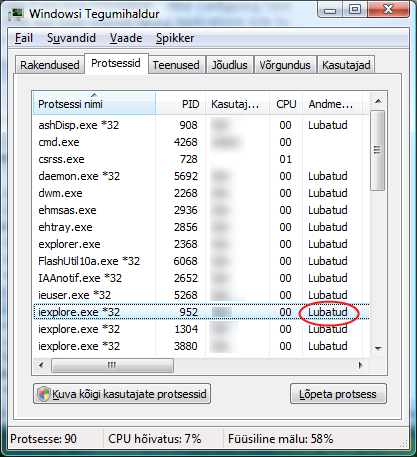417x457 pixels.
Task: Switch to the Jõudlus tab
Action: click(230, 65)
